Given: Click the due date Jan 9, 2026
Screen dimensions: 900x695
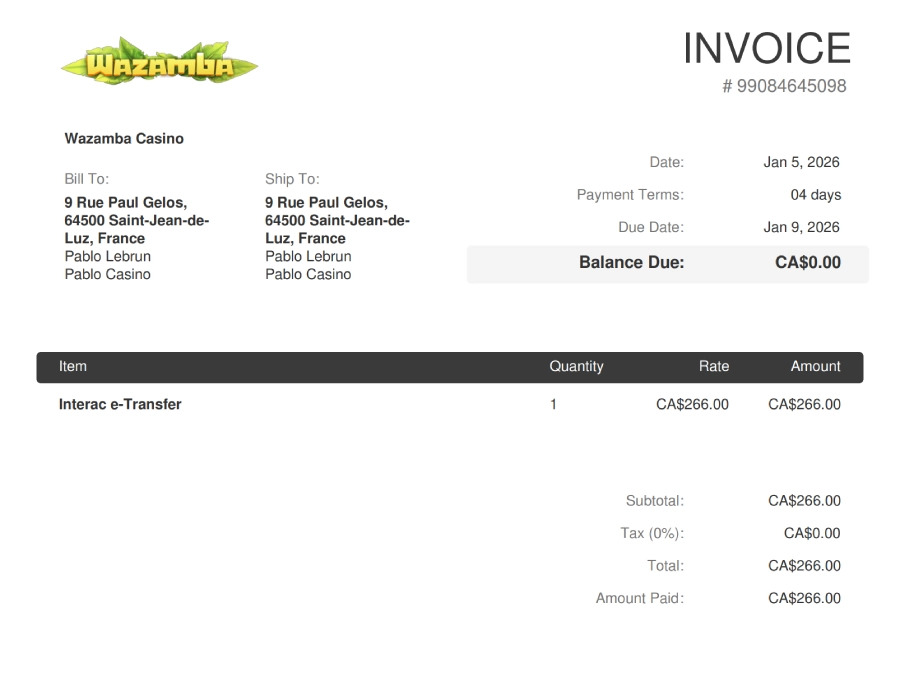Looking at the screenshot, I should pyautogui.click(x=801, y=227).
